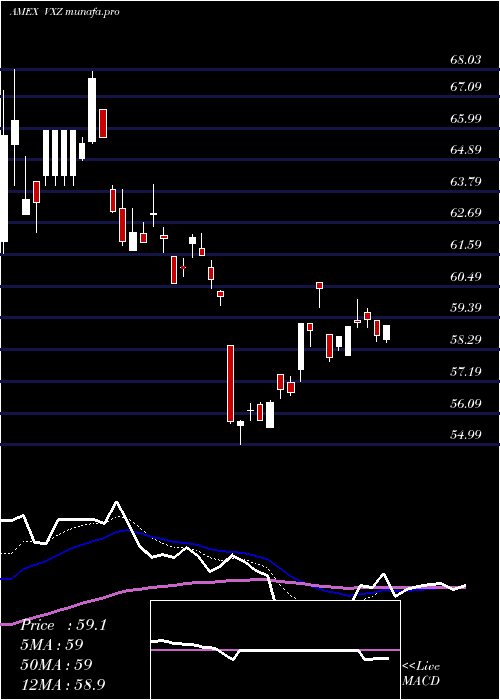Click the 12MA : 58.9 readout
Image resolution: width=500 pixels, height=700 pixels.
pos(63,684)
